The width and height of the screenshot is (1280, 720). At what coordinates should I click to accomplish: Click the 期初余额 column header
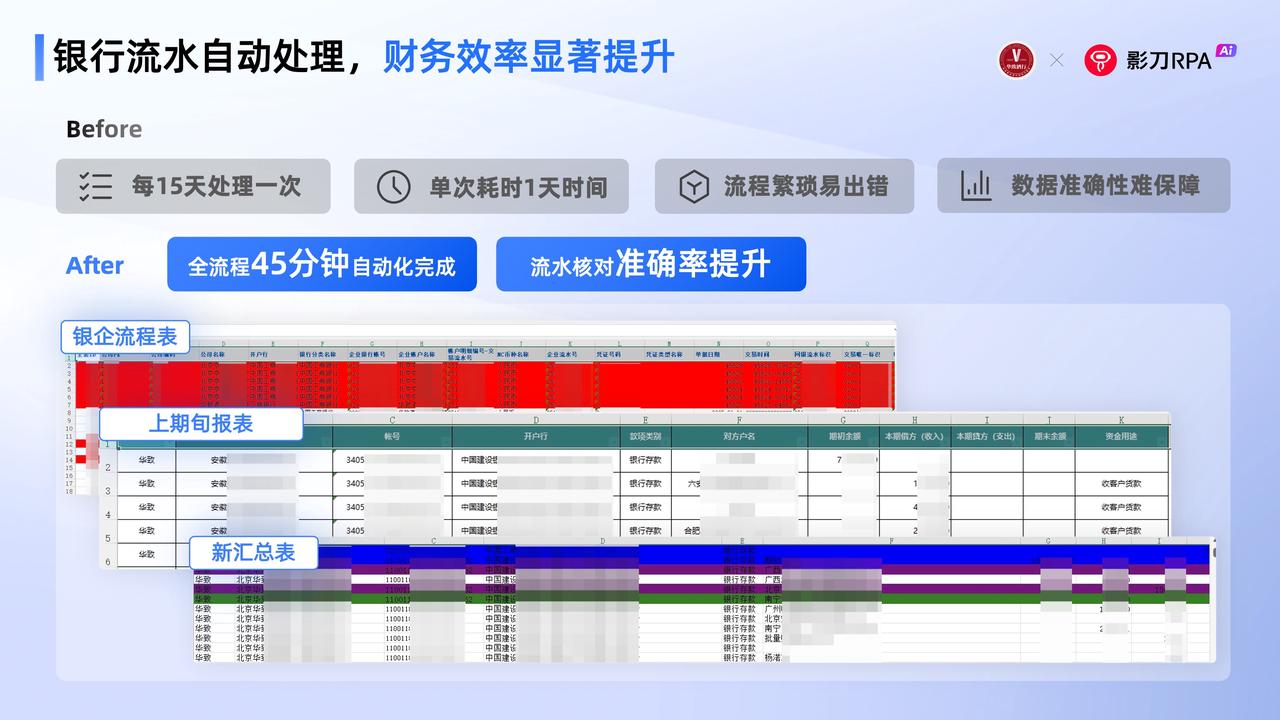click(842, 436)
